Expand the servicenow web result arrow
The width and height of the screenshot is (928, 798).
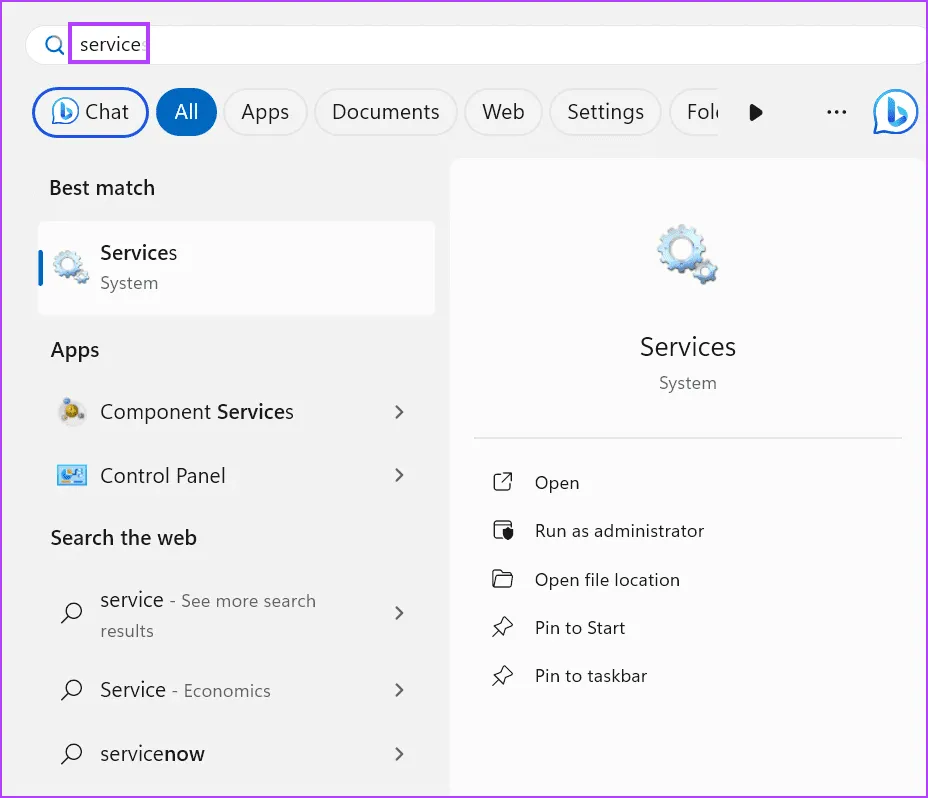[399, 754]
